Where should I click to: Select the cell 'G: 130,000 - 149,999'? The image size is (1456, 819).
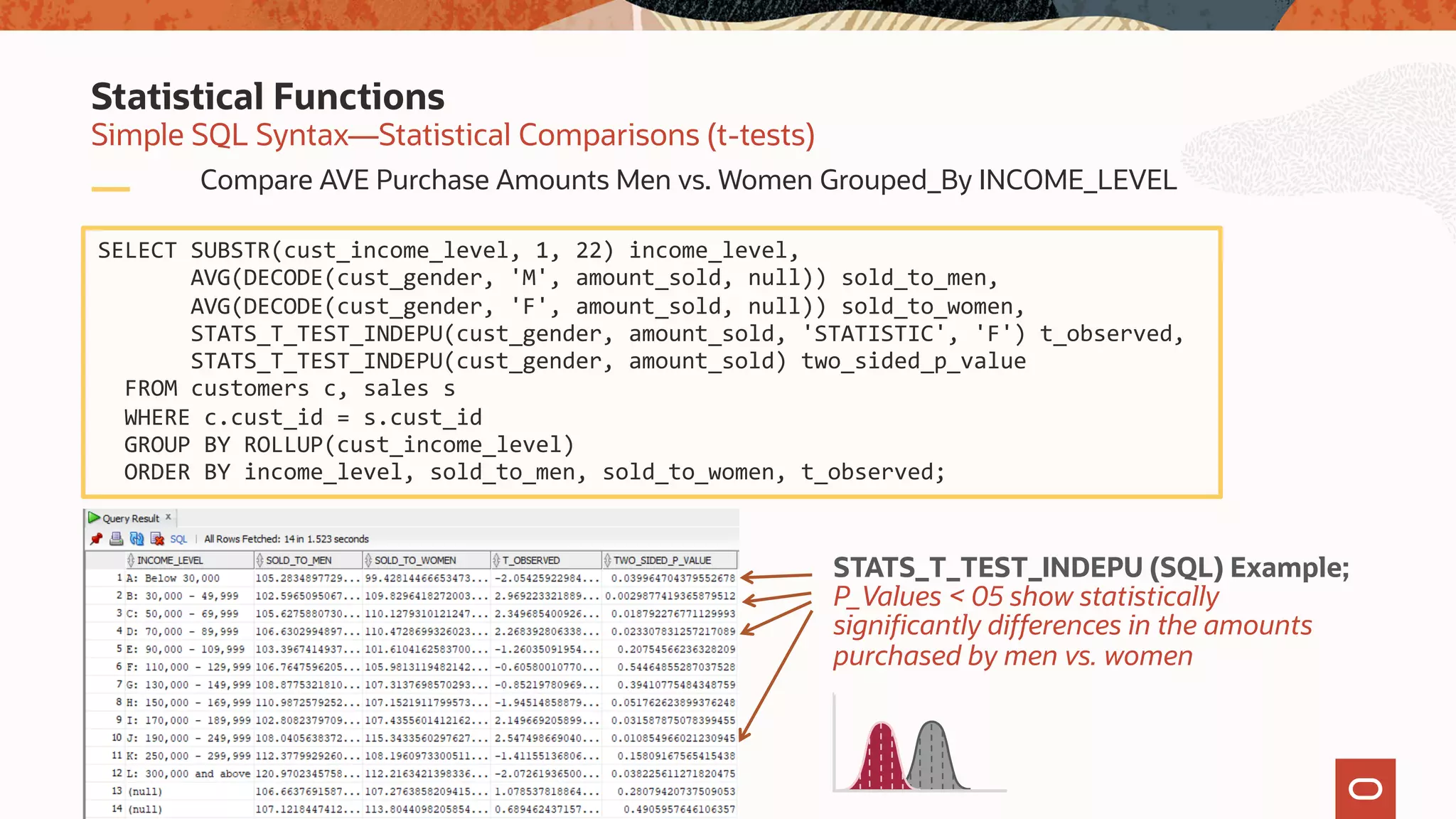[189, 685]
